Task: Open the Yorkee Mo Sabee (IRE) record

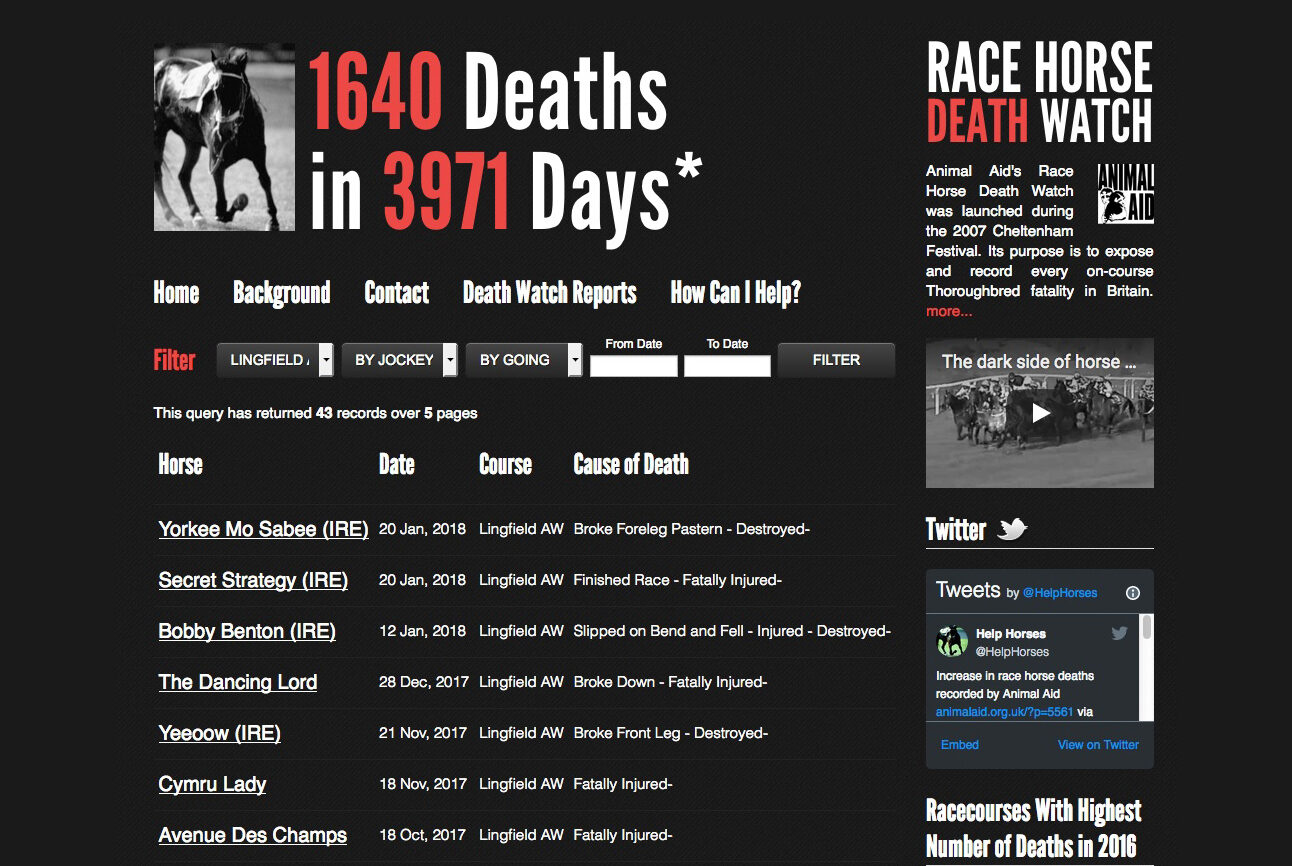Action: click(263, 530)
